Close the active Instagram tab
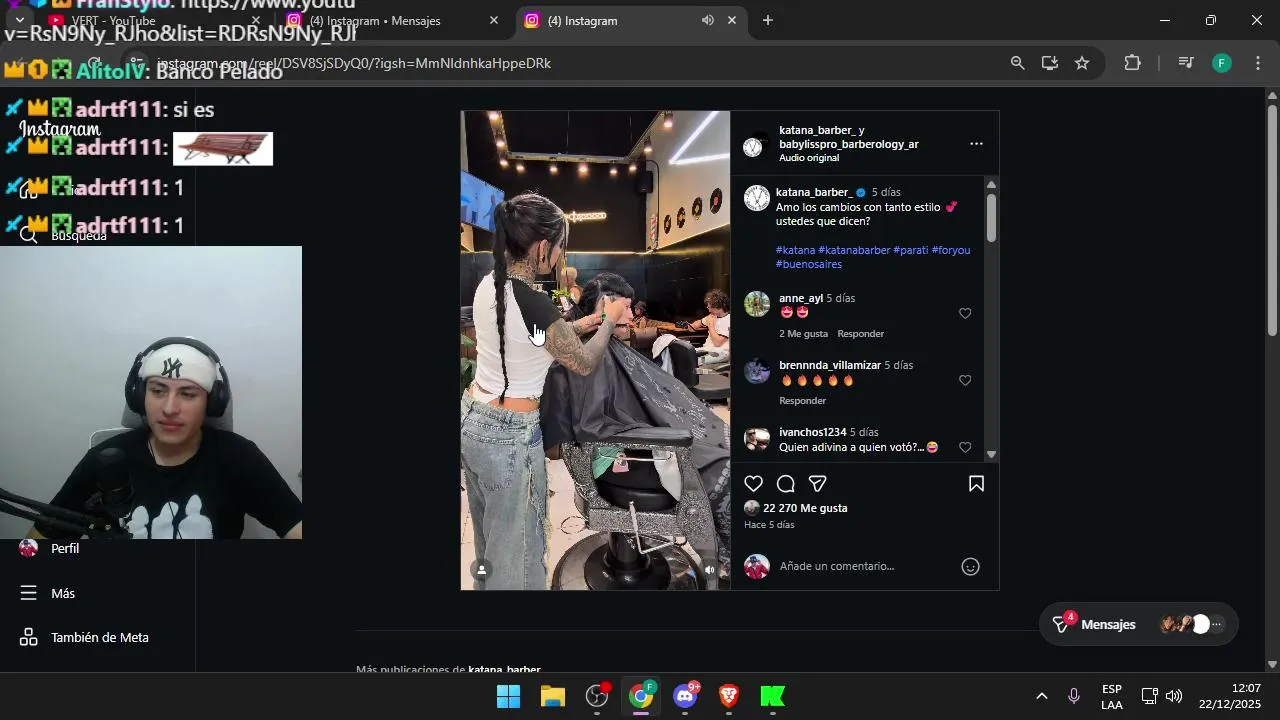 tap(732, 20)
